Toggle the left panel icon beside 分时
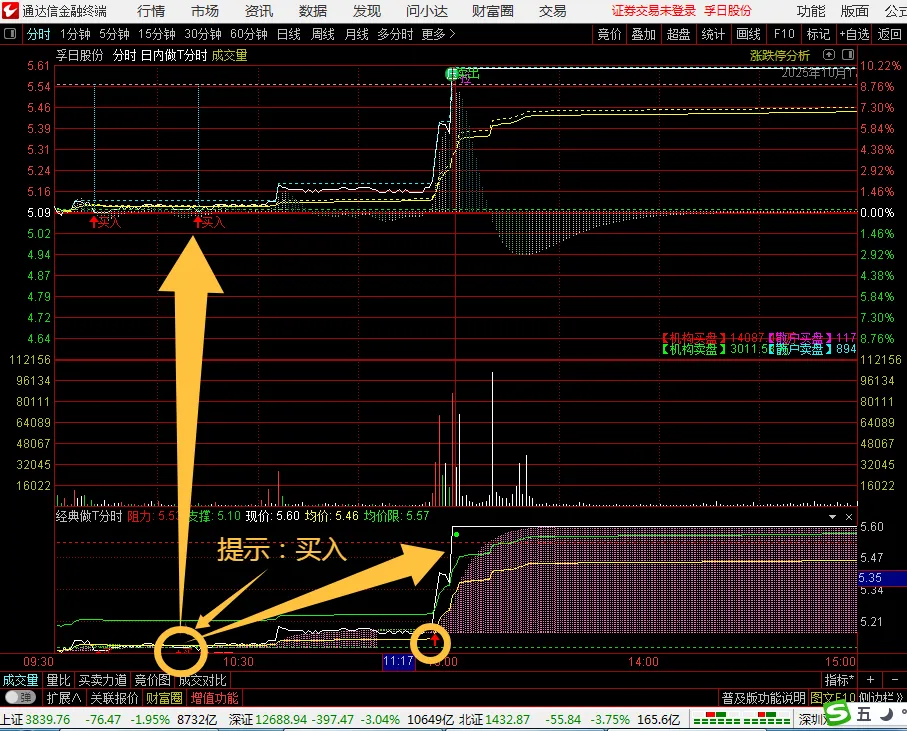The height and width of the screenshot is (731, 907). click(x=10, y=34)
